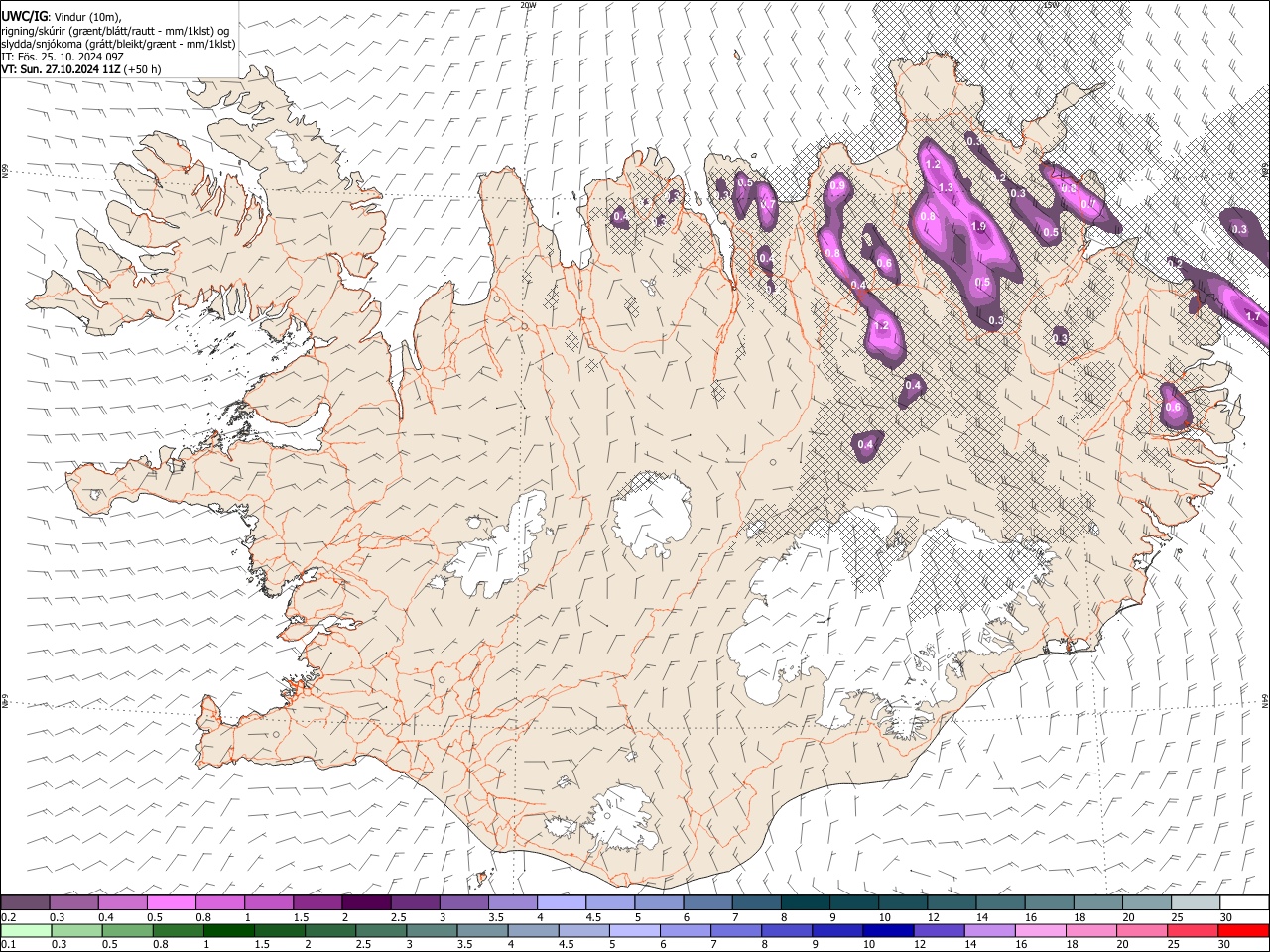Click the light pink swatch between 16 and 18 in the bottom legend row
The height and width of the screenshot is (952, 1270).
point(1041,930)
